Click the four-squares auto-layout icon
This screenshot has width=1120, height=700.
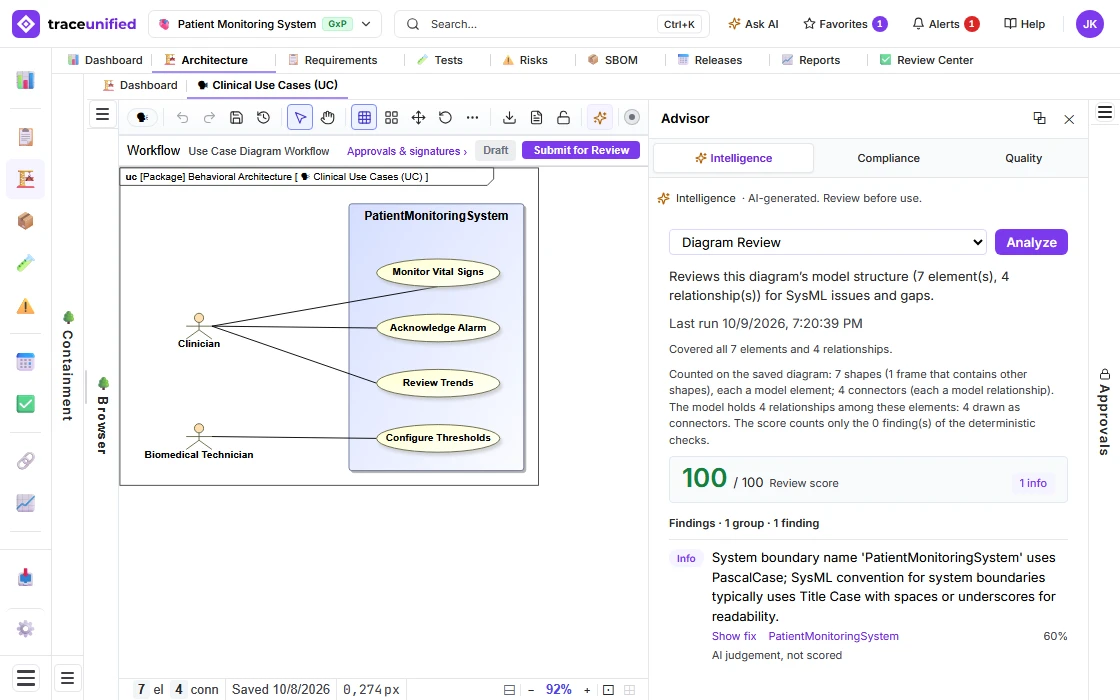(x=391, y=118)
